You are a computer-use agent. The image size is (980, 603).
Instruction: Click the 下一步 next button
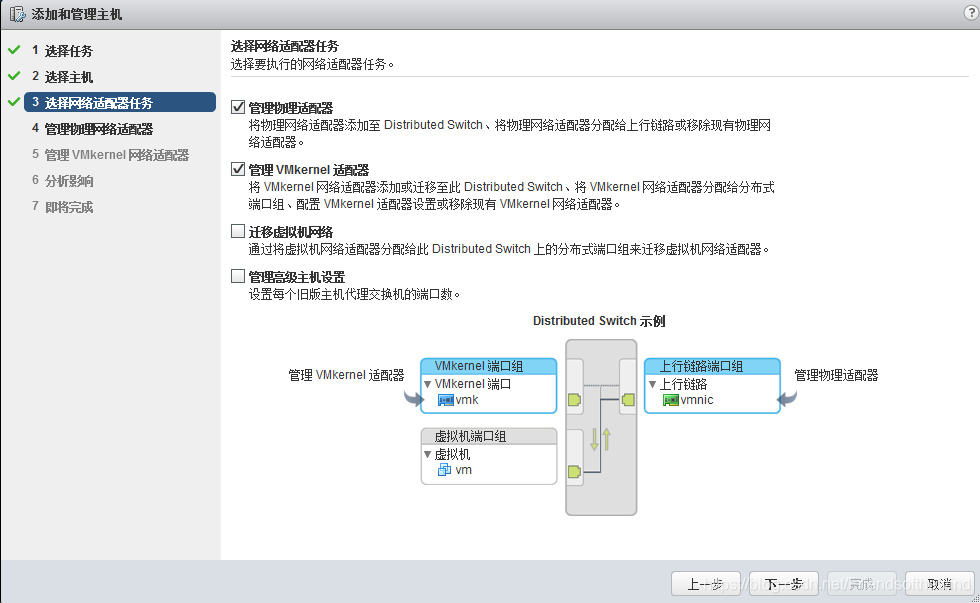pyautogui.click(x=784, y=584)
